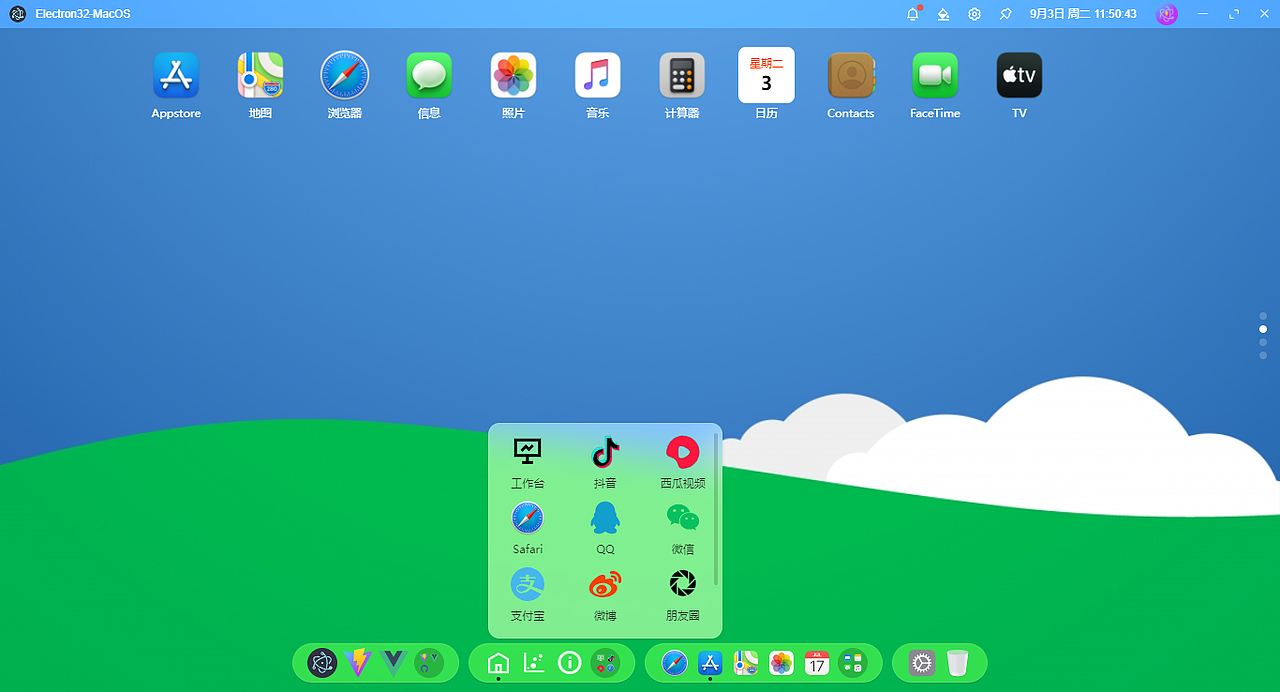This screenshot has height=692, width=1280.
Task: Launch Safari compass from the dock
Action: point(675,663)
